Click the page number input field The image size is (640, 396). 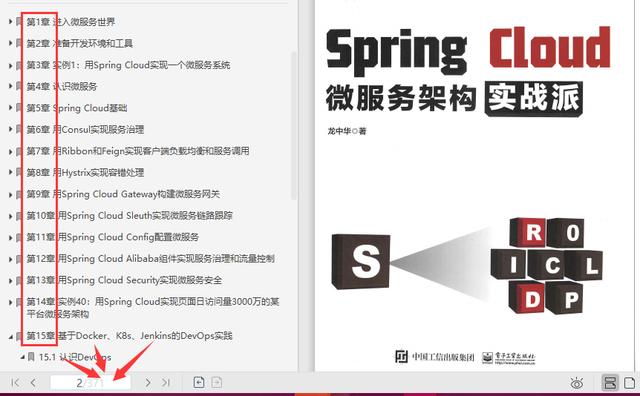click(90, 383)
